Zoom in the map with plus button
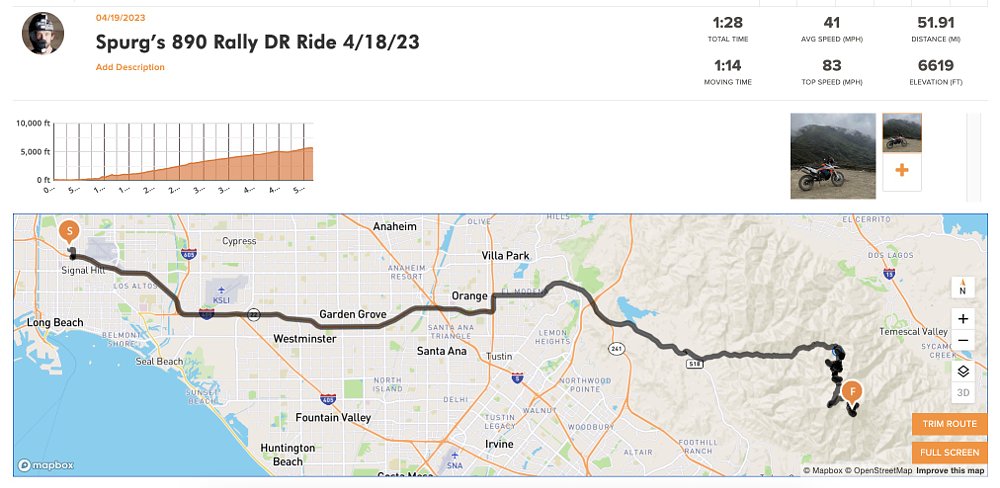The image size is (1000, 488). (962, 319)
